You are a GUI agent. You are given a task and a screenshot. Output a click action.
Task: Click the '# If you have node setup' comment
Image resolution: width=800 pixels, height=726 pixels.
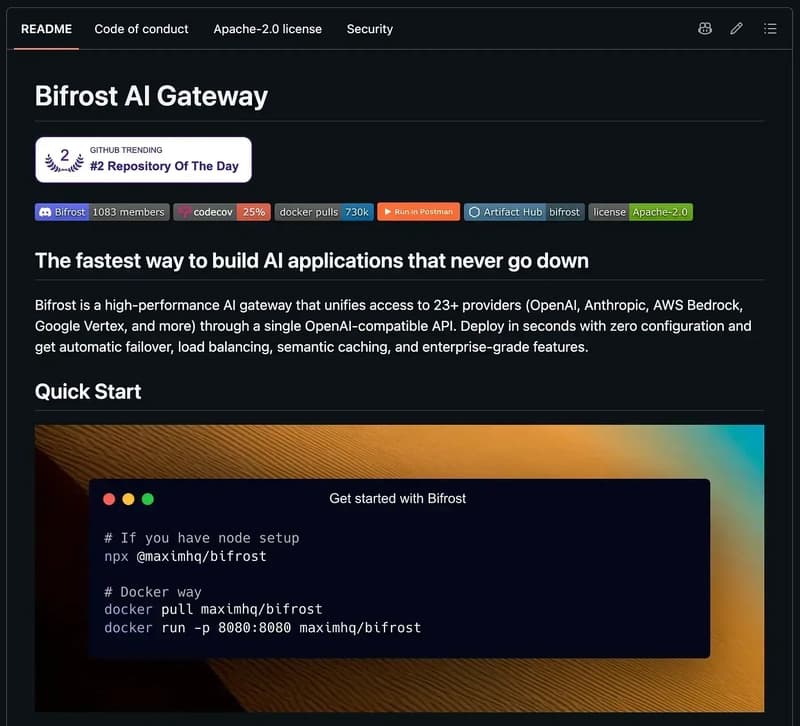[202, 538]
